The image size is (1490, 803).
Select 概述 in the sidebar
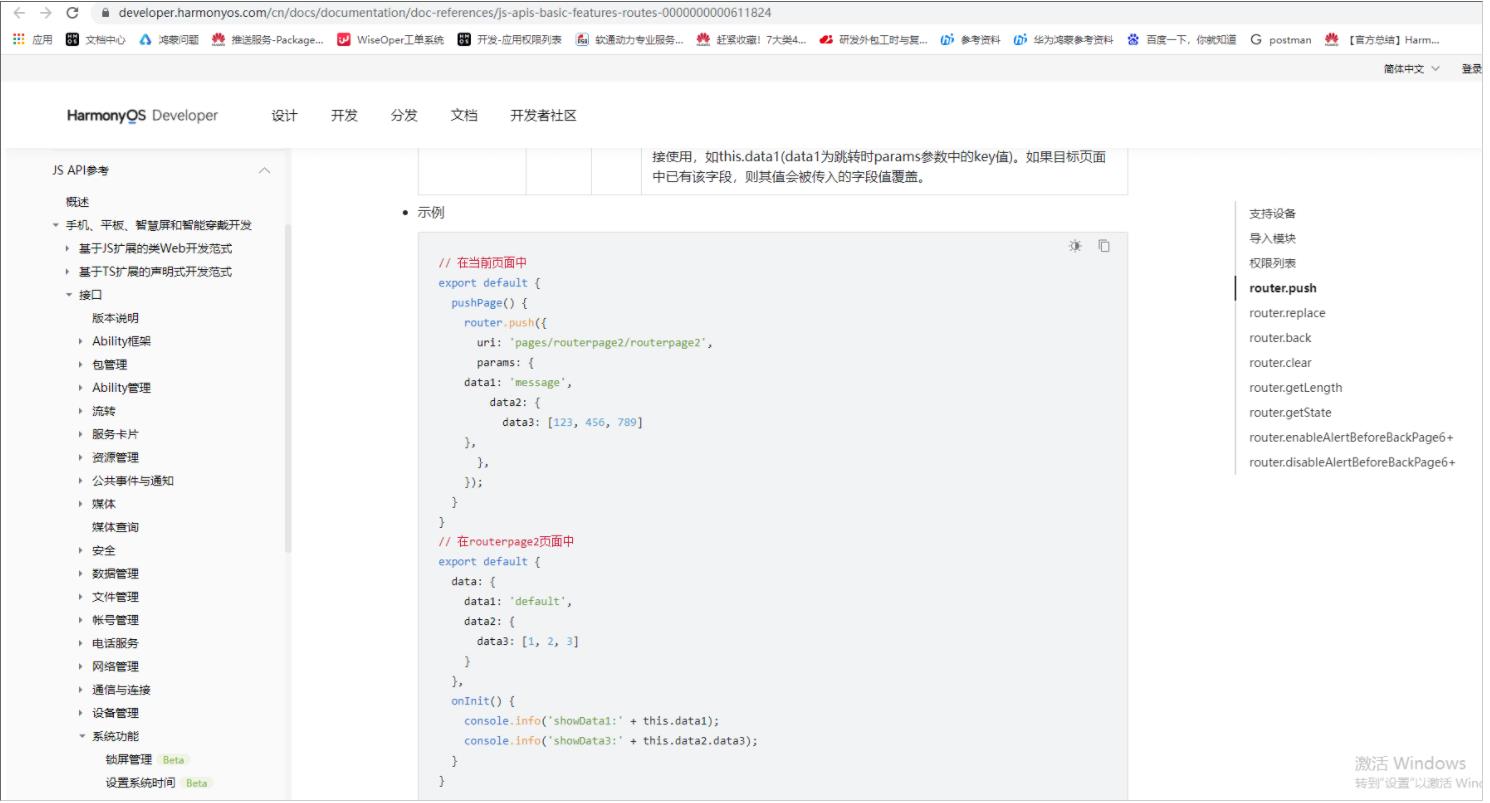click(x=77, y=202)
